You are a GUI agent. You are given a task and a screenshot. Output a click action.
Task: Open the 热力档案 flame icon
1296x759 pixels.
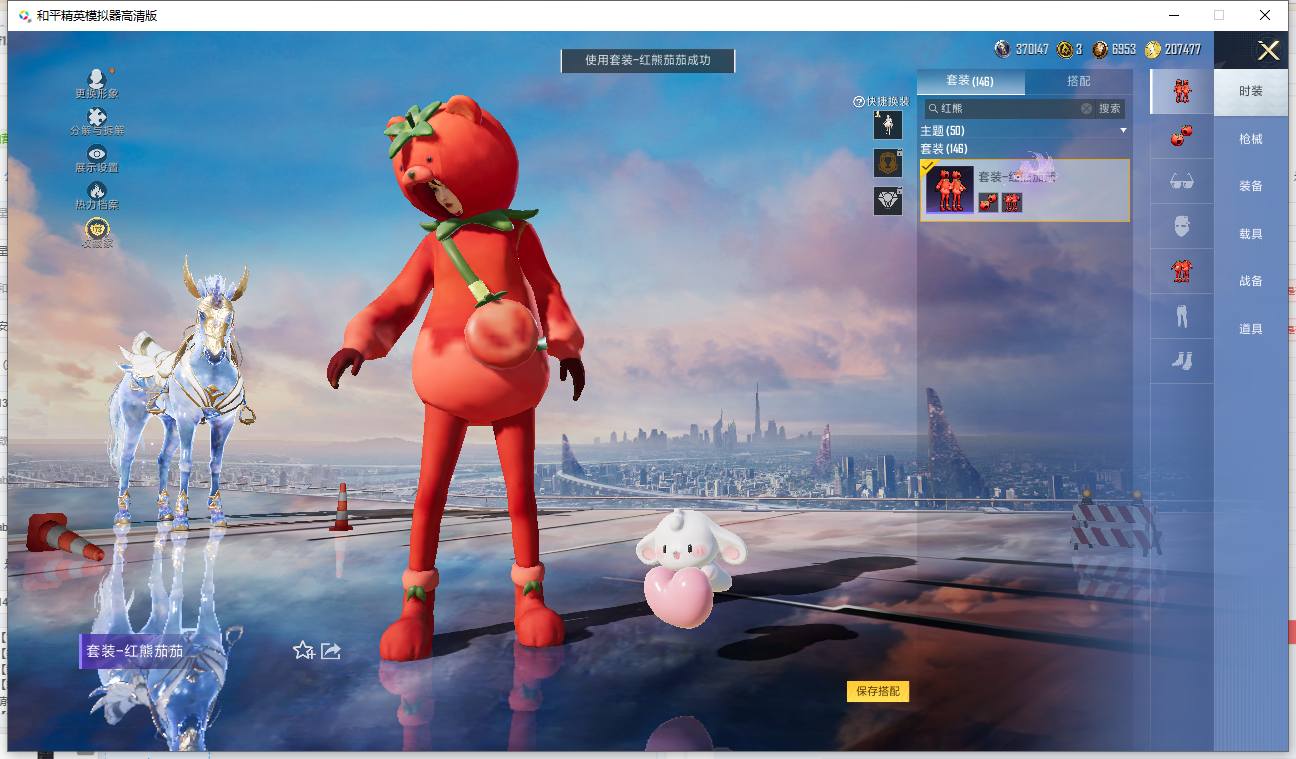(97, 190)
